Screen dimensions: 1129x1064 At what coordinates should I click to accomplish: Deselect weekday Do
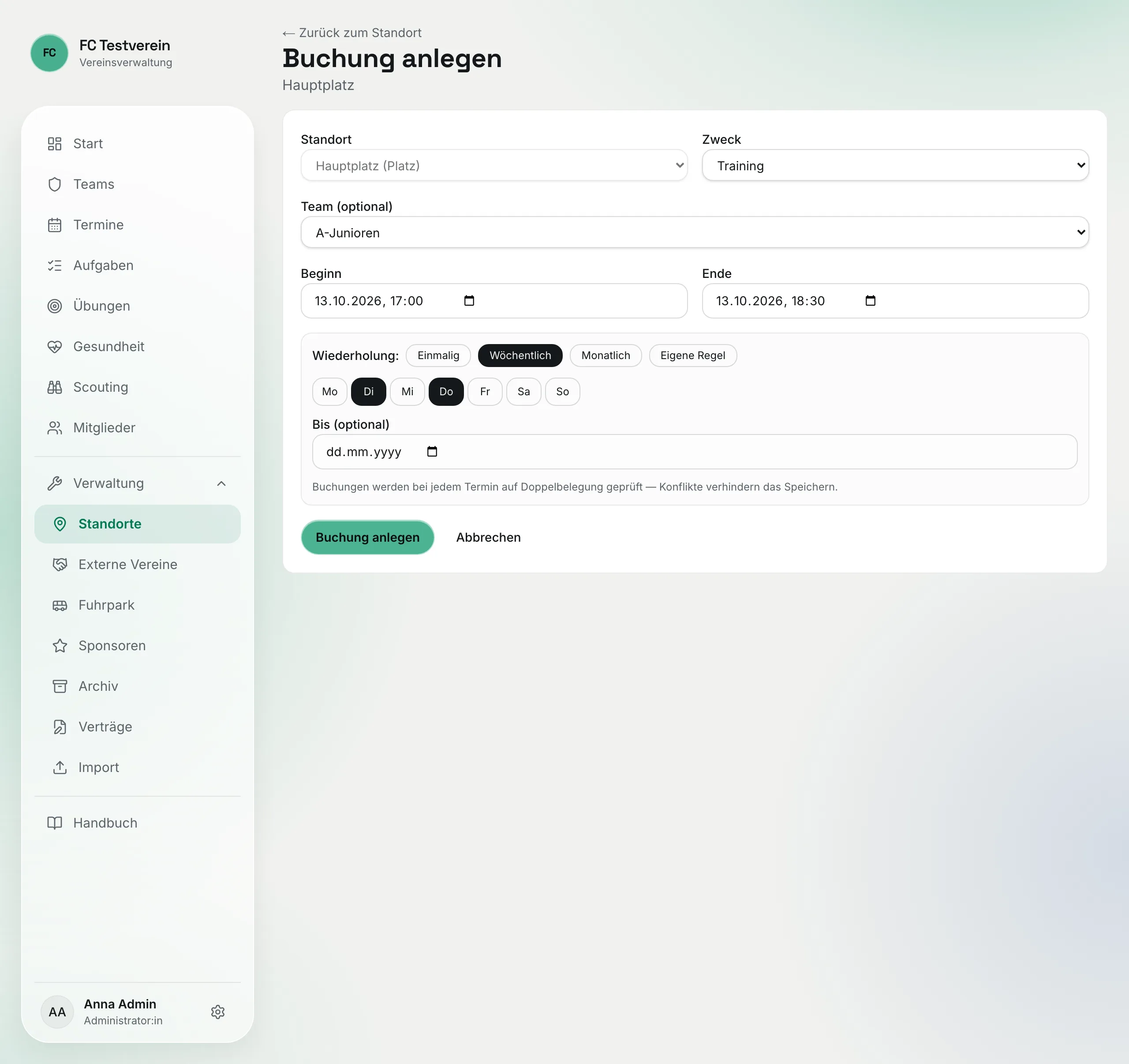pyautogui.click(x=446, y=392)
